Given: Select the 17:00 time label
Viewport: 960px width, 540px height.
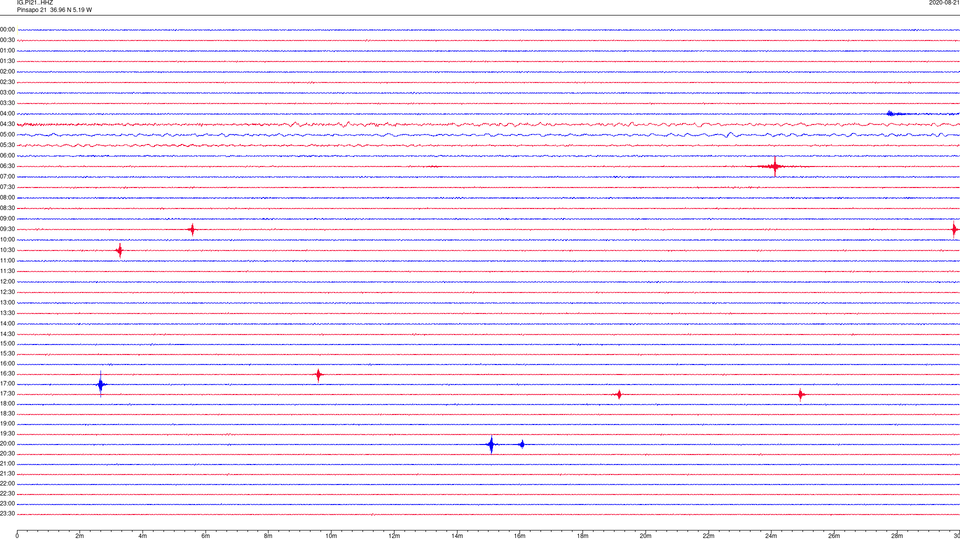Looking at the screenshot, I should [x=7, y=384].
